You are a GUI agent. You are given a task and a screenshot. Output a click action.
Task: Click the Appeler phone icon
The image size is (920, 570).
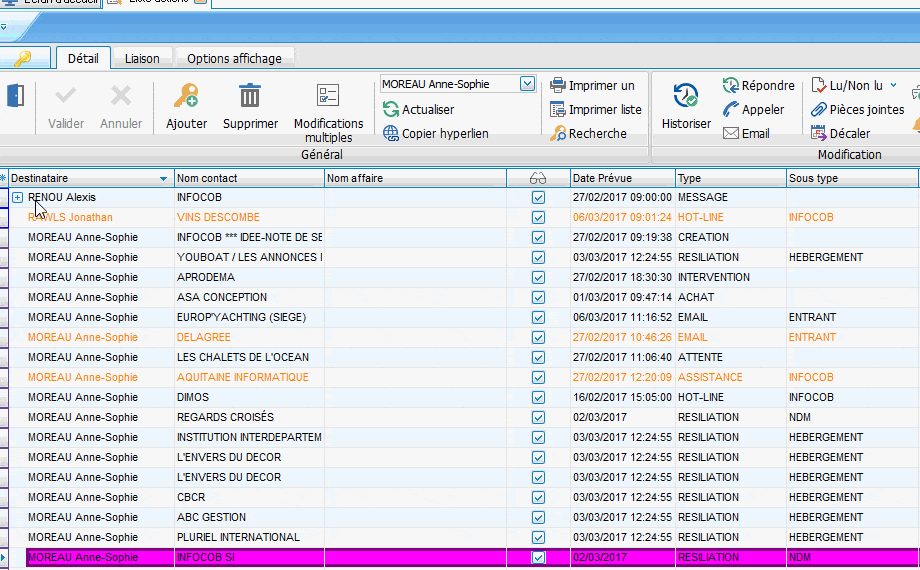tap(731, 110)
